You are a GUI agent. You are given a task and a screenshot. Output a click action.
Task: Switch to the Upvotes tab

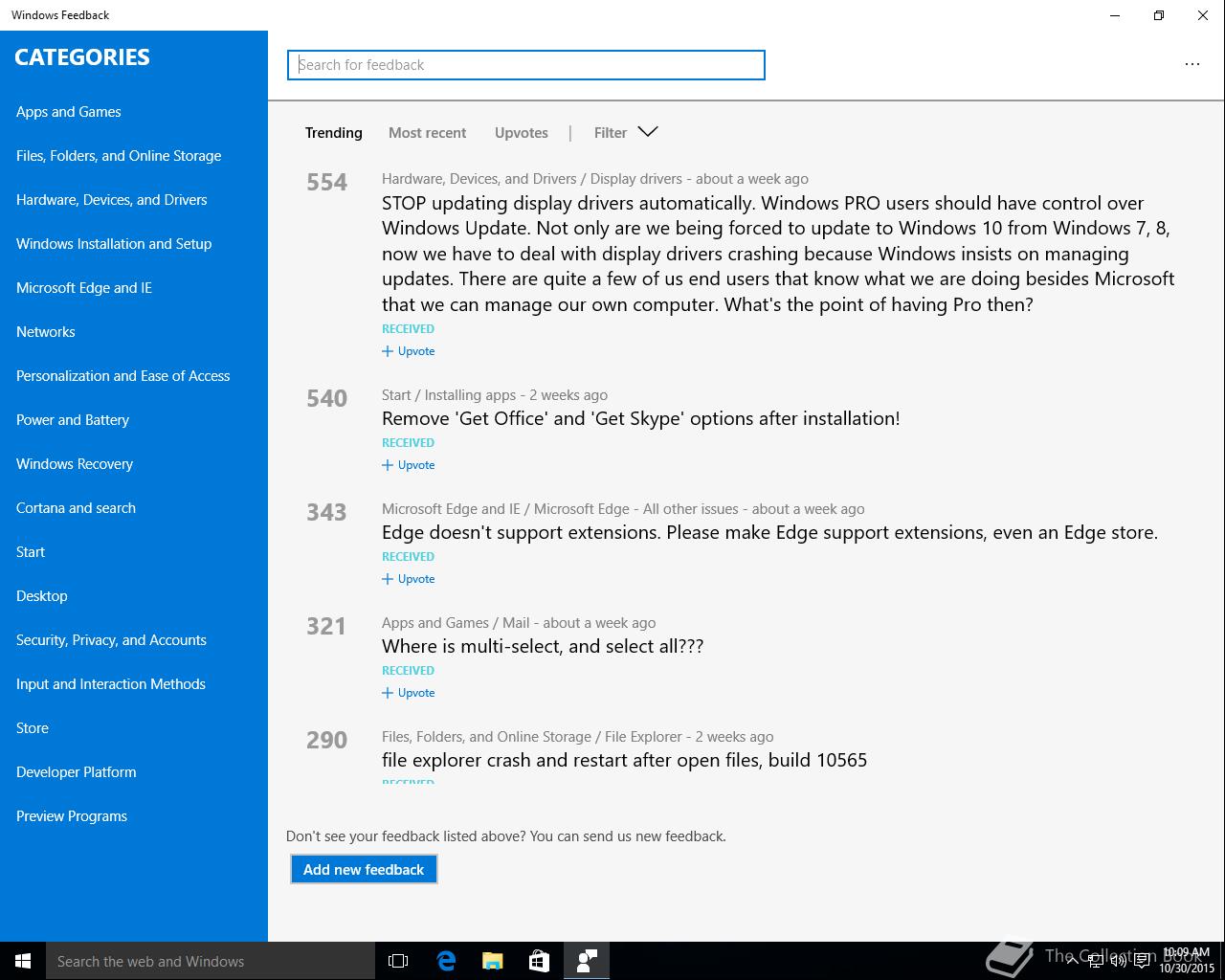point(522,133)
